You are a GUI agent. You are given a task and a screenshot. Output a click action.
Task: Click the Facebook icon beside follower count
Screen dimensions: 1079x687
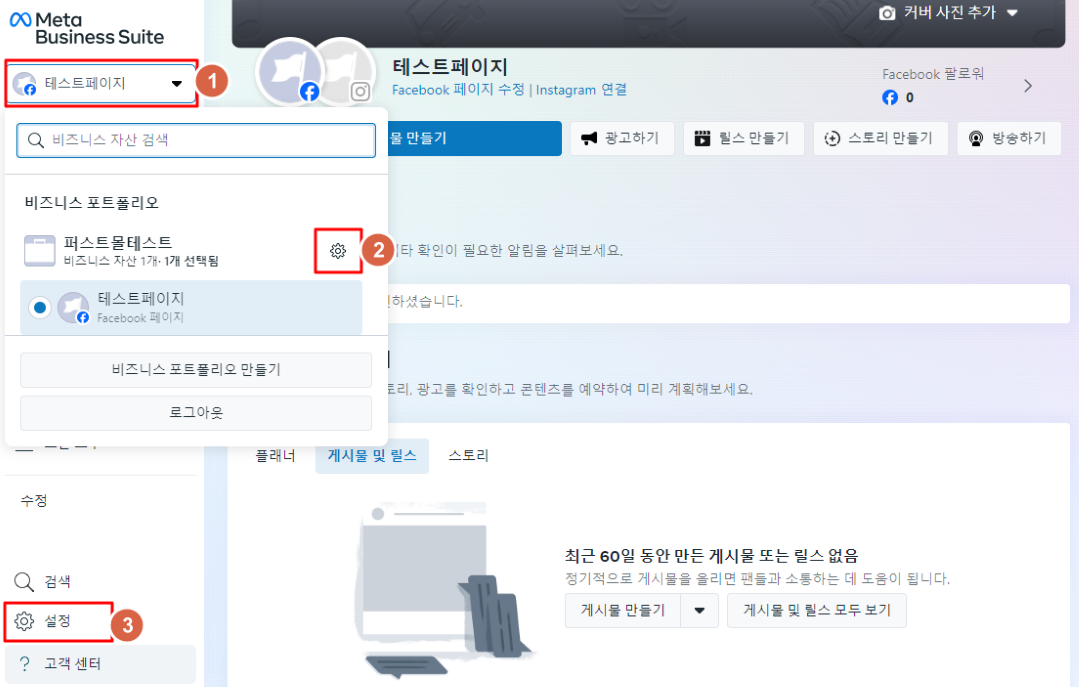(x=890, y=98)
